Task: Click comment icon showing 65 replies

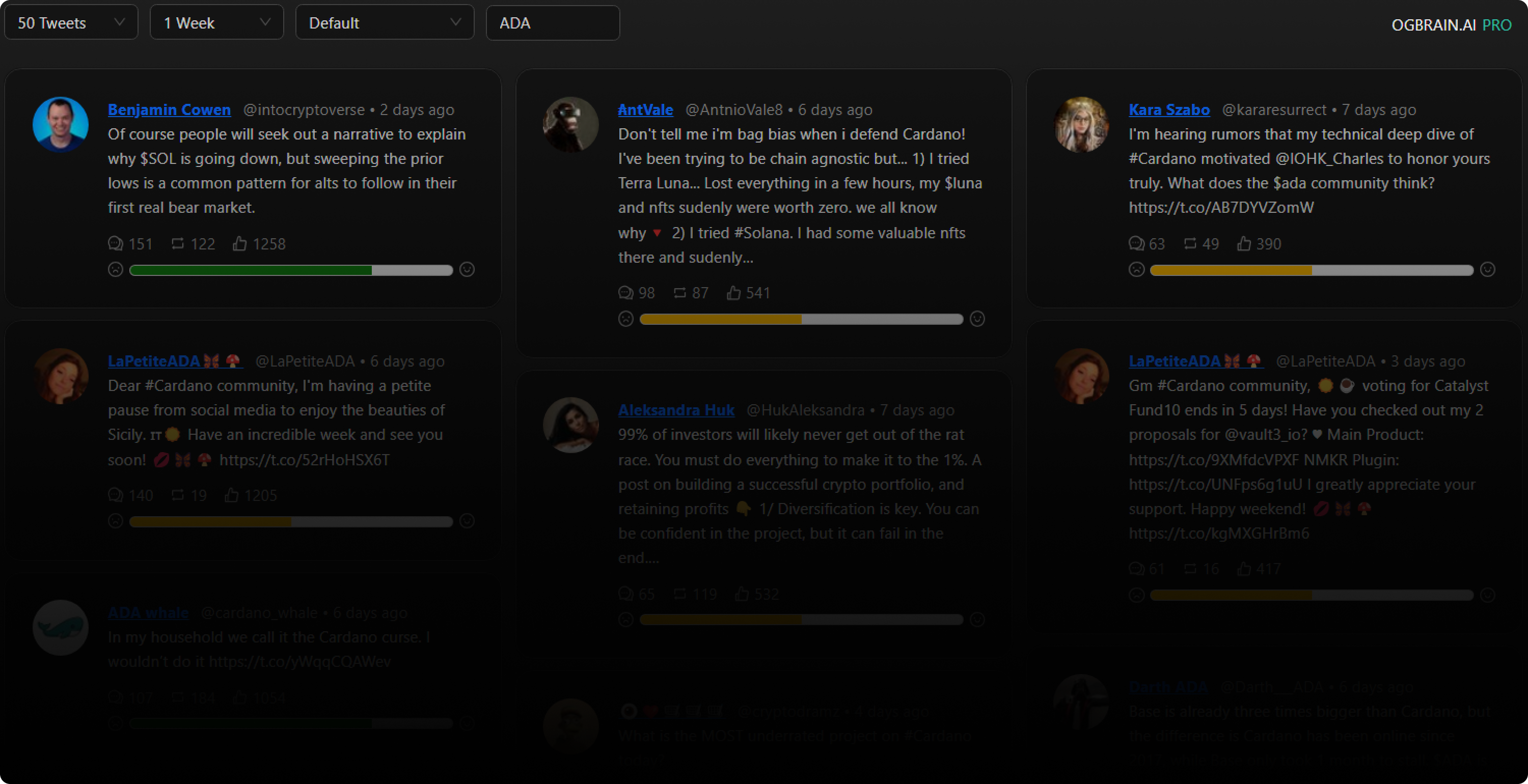Action: pos(625,594)
